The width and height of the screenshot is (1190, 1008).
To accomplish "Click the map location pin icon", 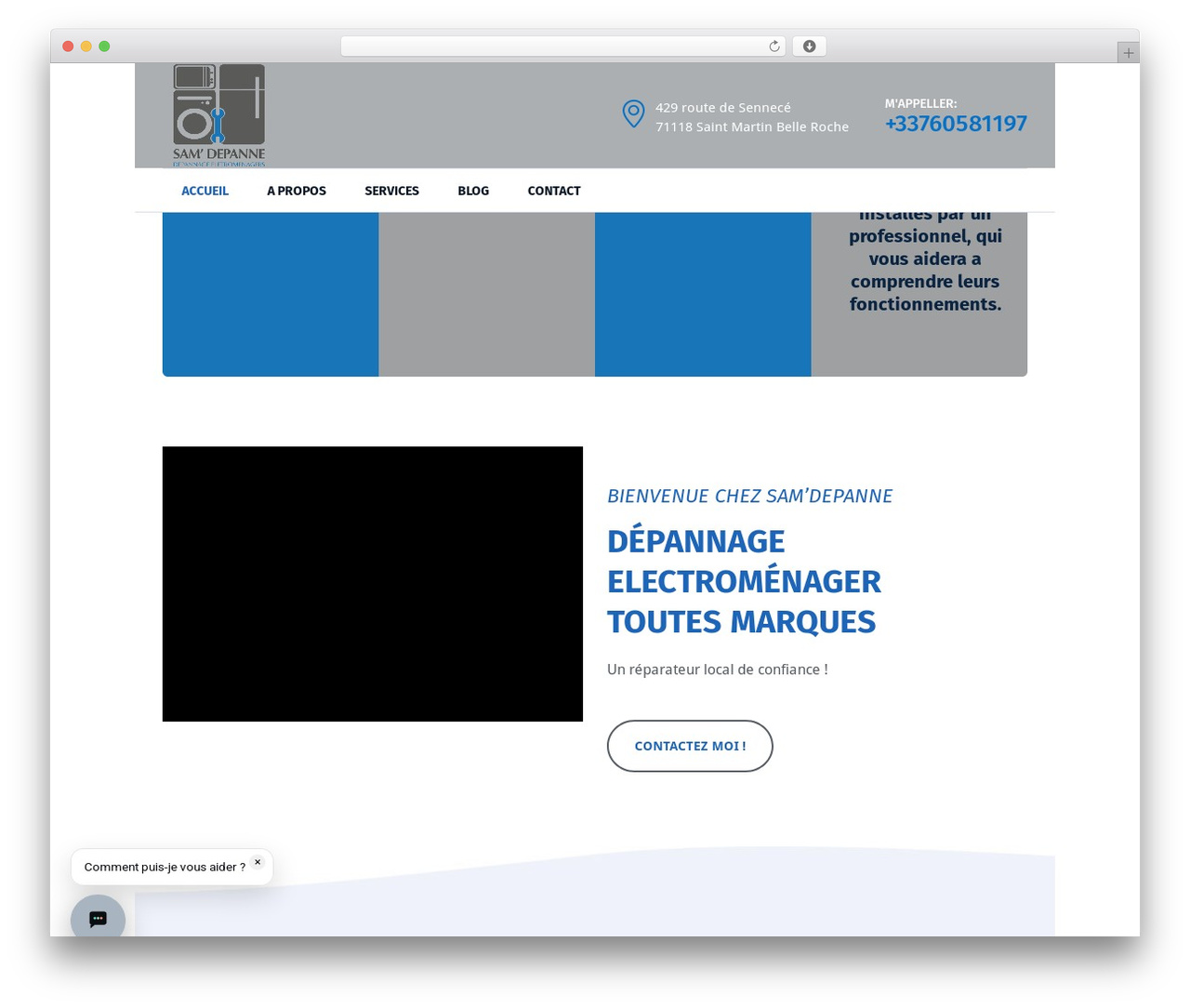I will 633,114.
